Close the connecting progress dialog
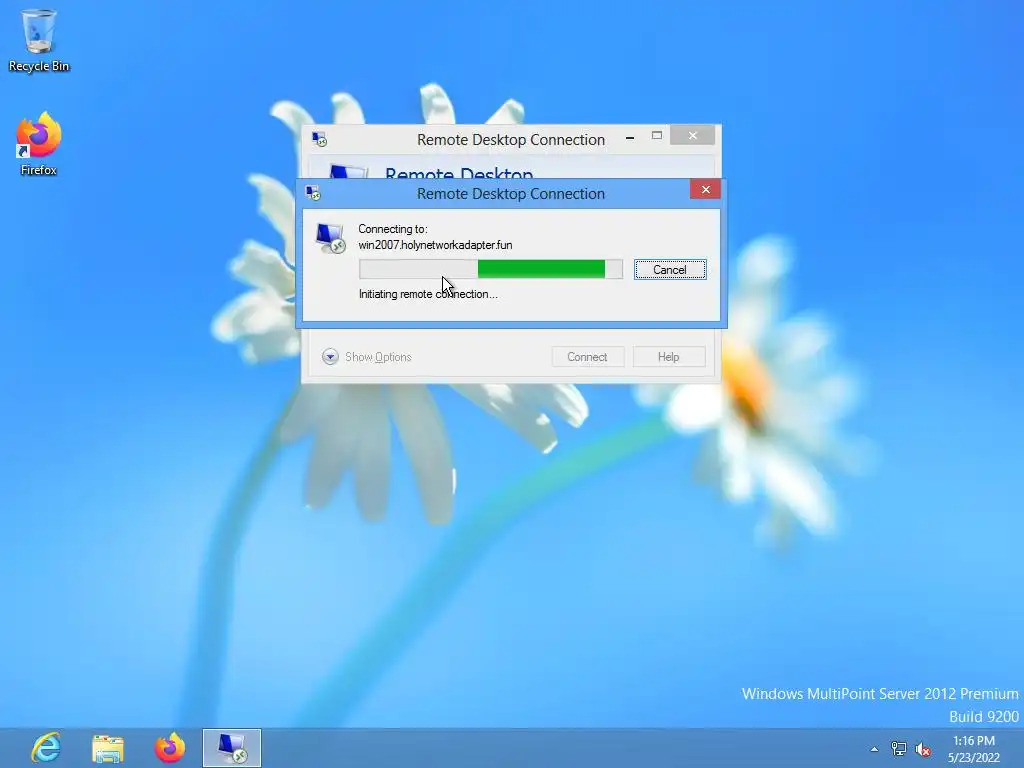Screen dimensions: 1024x768 705,189
